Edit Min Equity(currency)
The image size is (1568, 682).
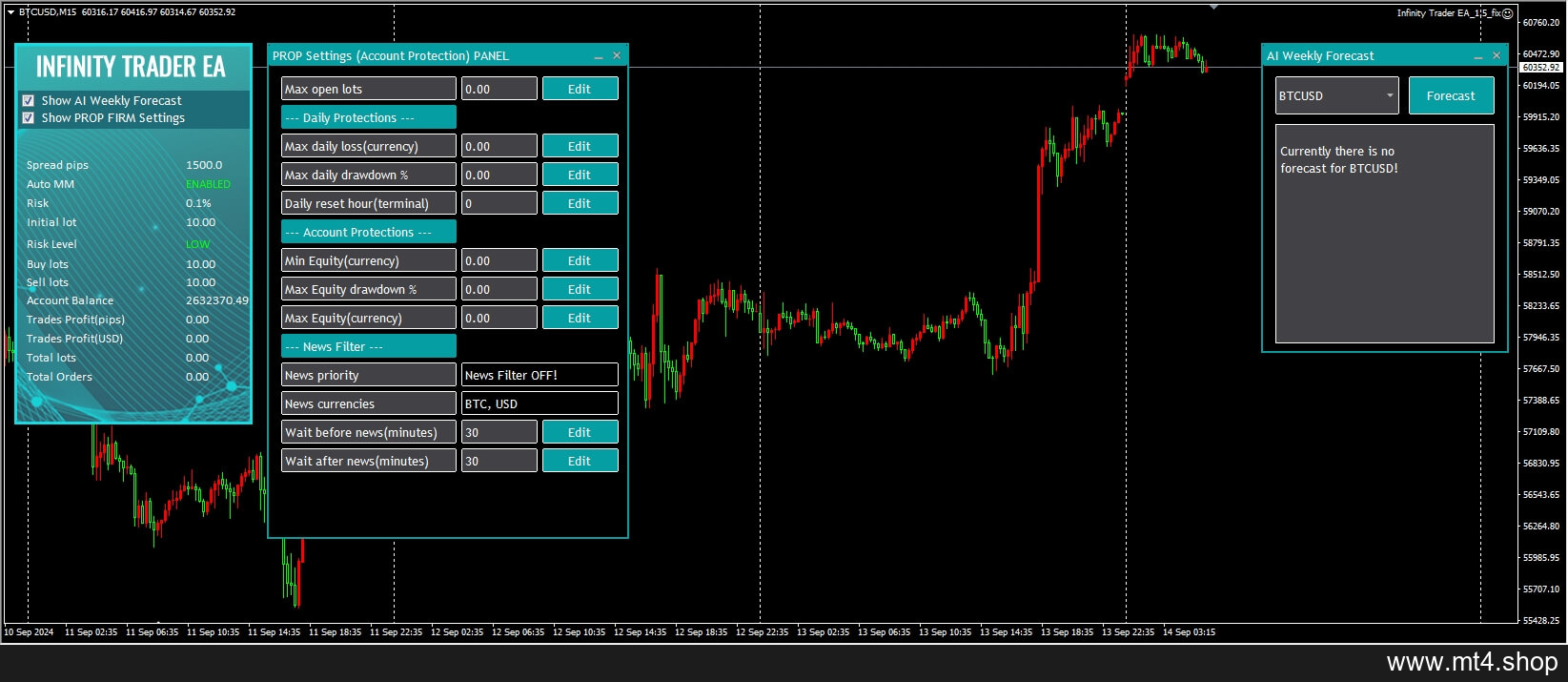[580, 260]
